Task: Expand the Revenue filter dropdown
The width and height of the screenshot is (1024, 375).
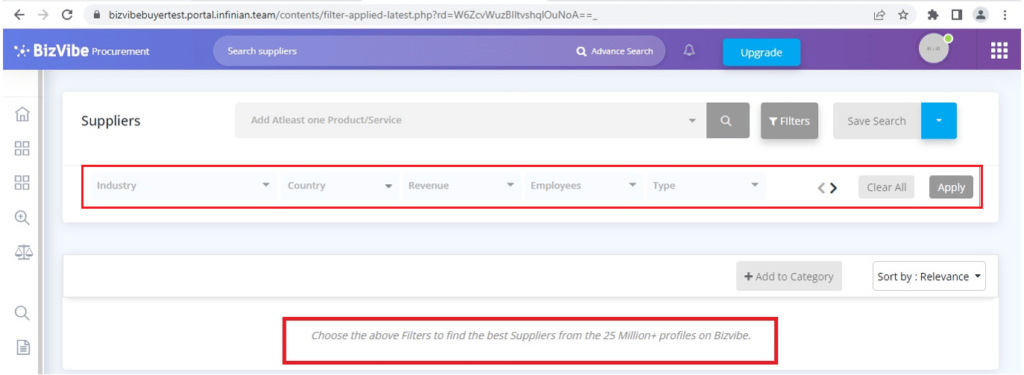Action: coord(461,186)
